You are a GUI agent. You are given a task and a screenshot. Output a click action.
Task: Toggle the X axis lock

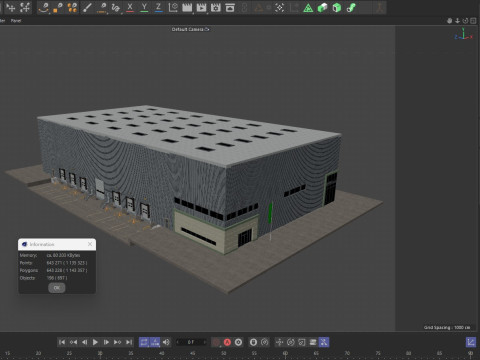coord(130,7)
